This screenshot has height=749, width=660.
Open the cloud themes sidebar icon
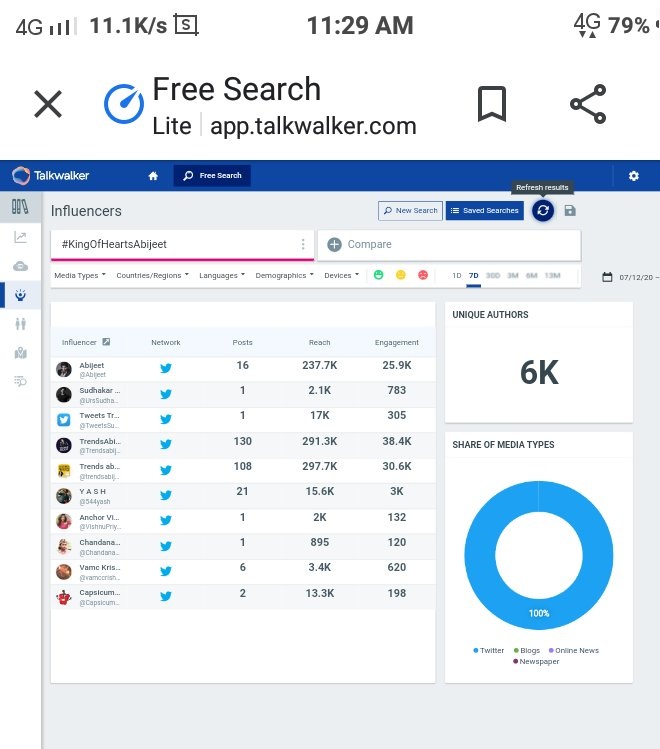tap(20, 266)
